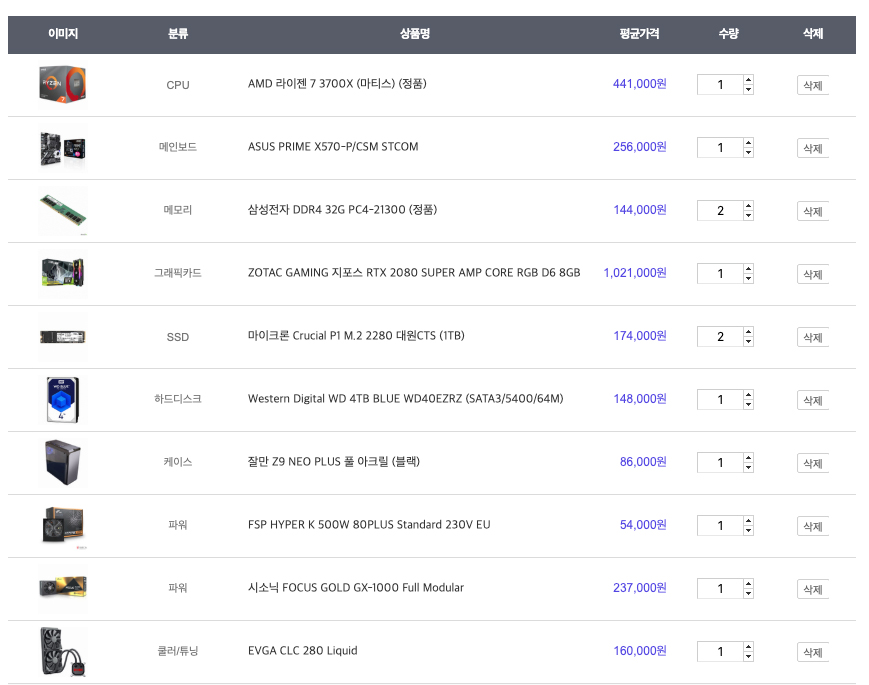
Task: Select the 1,021,000원 graphics card price
Action: 635,273
